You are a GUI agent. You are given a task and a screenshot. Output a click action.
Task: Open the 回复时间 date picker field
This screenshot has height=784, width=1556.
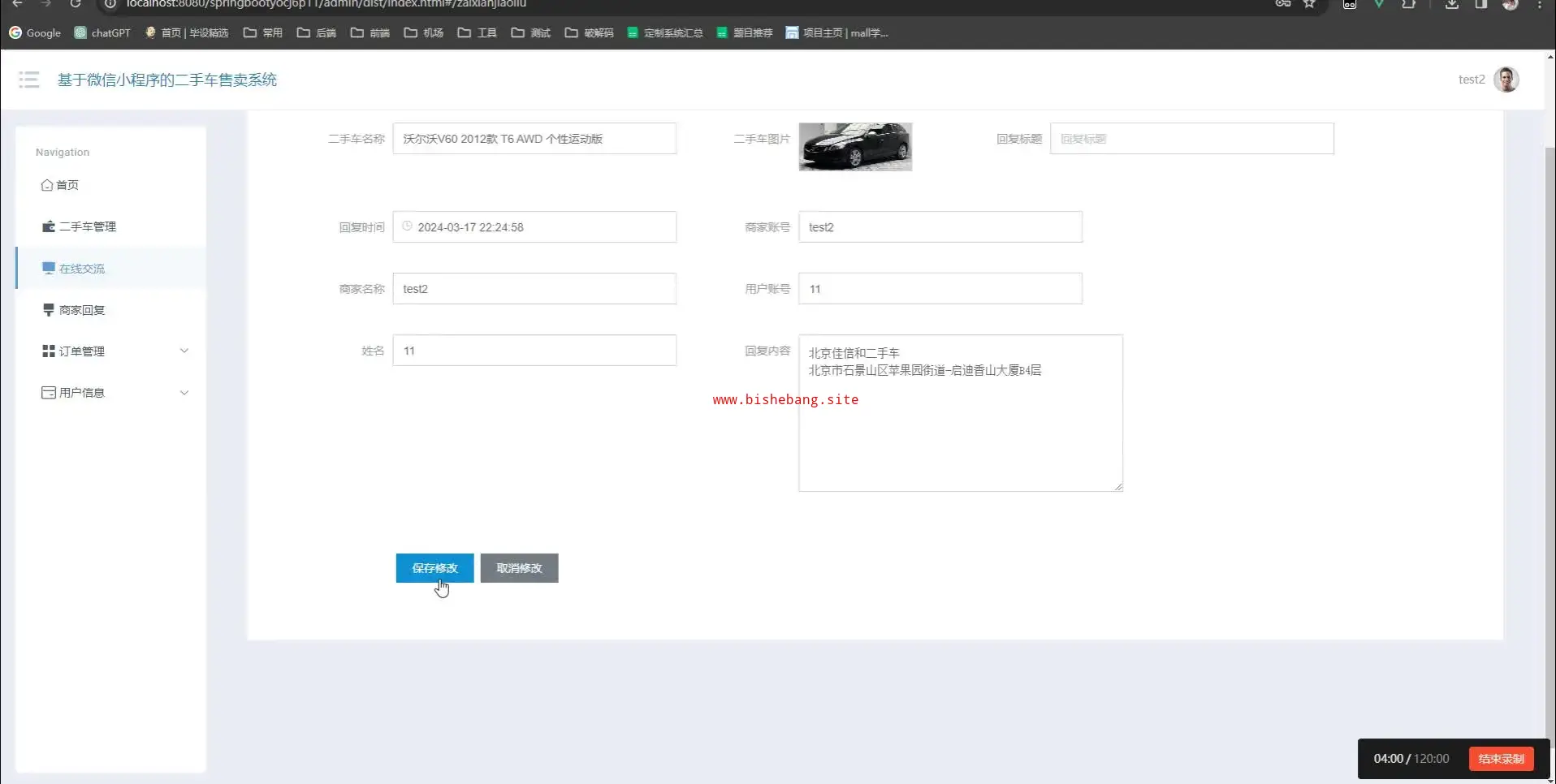coord(534,227)
